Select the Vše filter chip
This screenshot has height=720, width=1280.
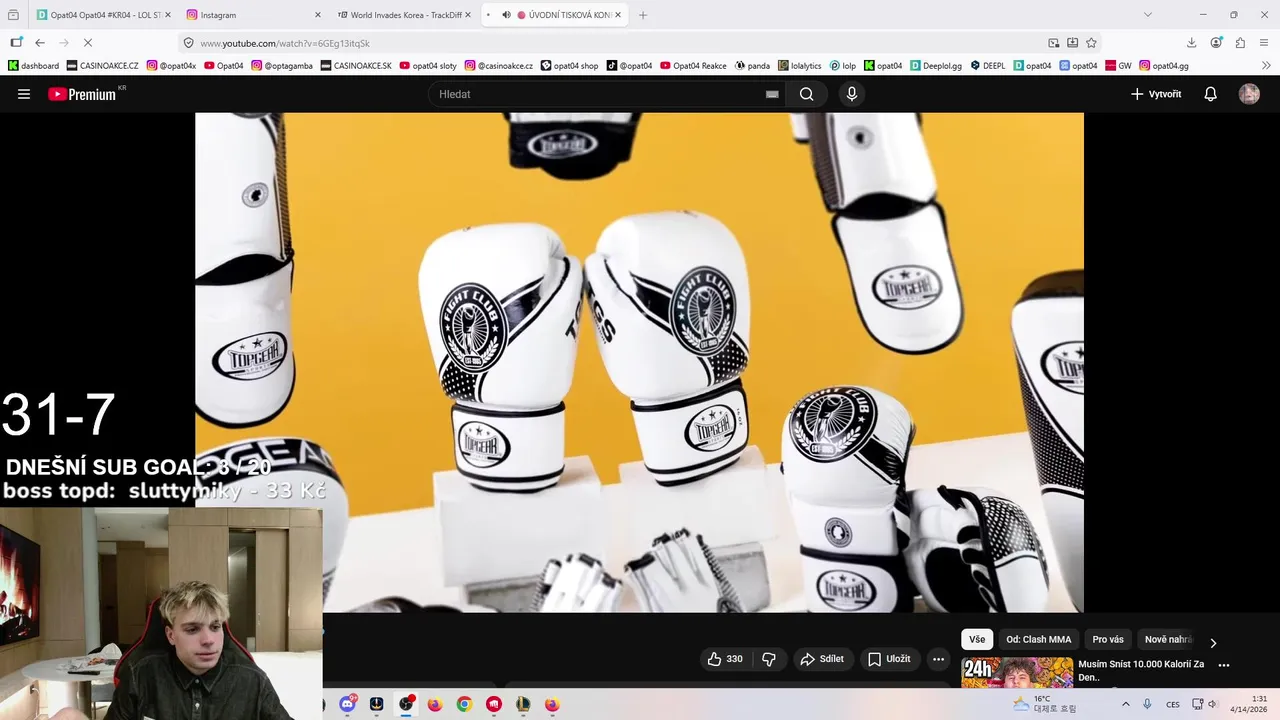[x=977, y=640]
